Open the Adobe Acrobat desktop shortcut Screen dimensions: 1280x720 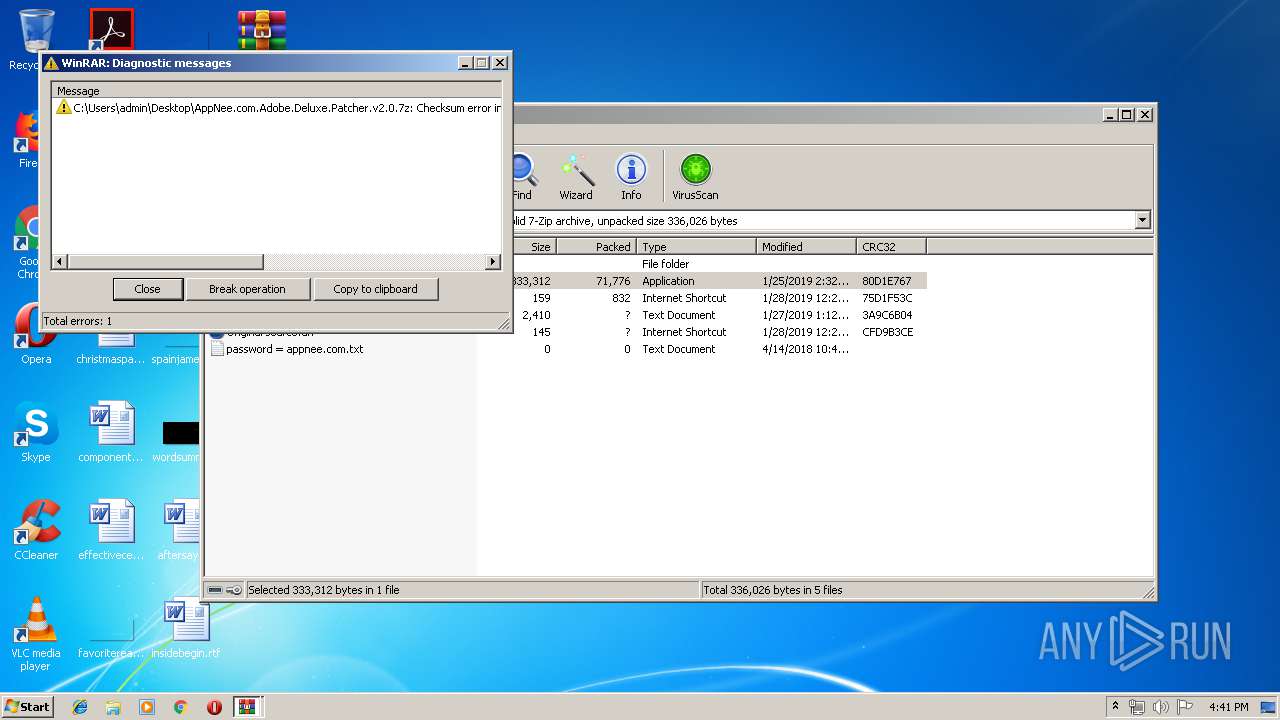111,30
